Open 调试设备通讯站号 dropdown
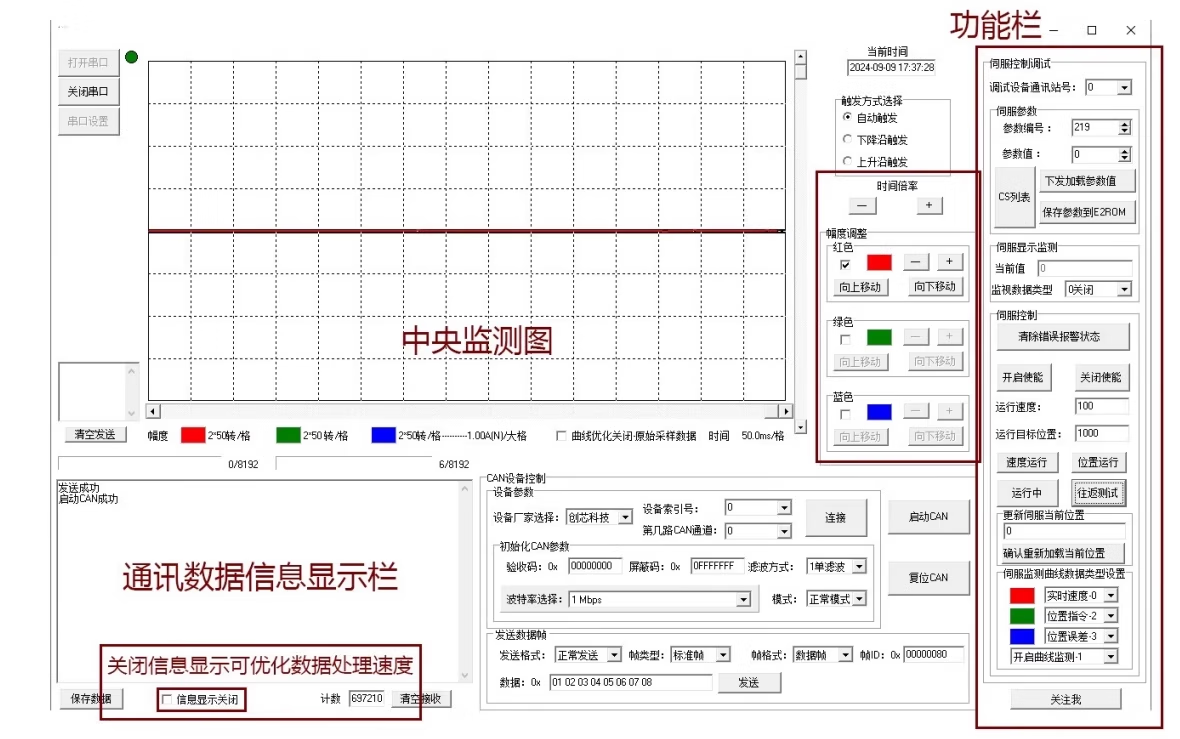Image resolution: width=1180 pixels, height=739 pixels. pyautogui.click(x=1124, y=88)
